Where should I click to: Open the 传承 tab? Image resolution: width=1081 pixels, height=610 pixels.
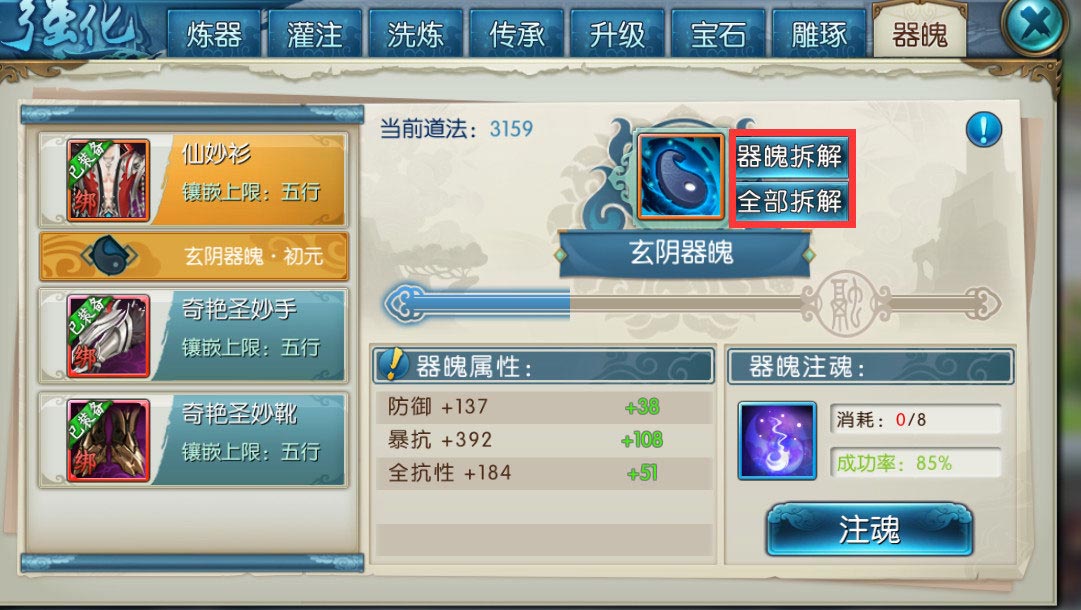point(516,34)
